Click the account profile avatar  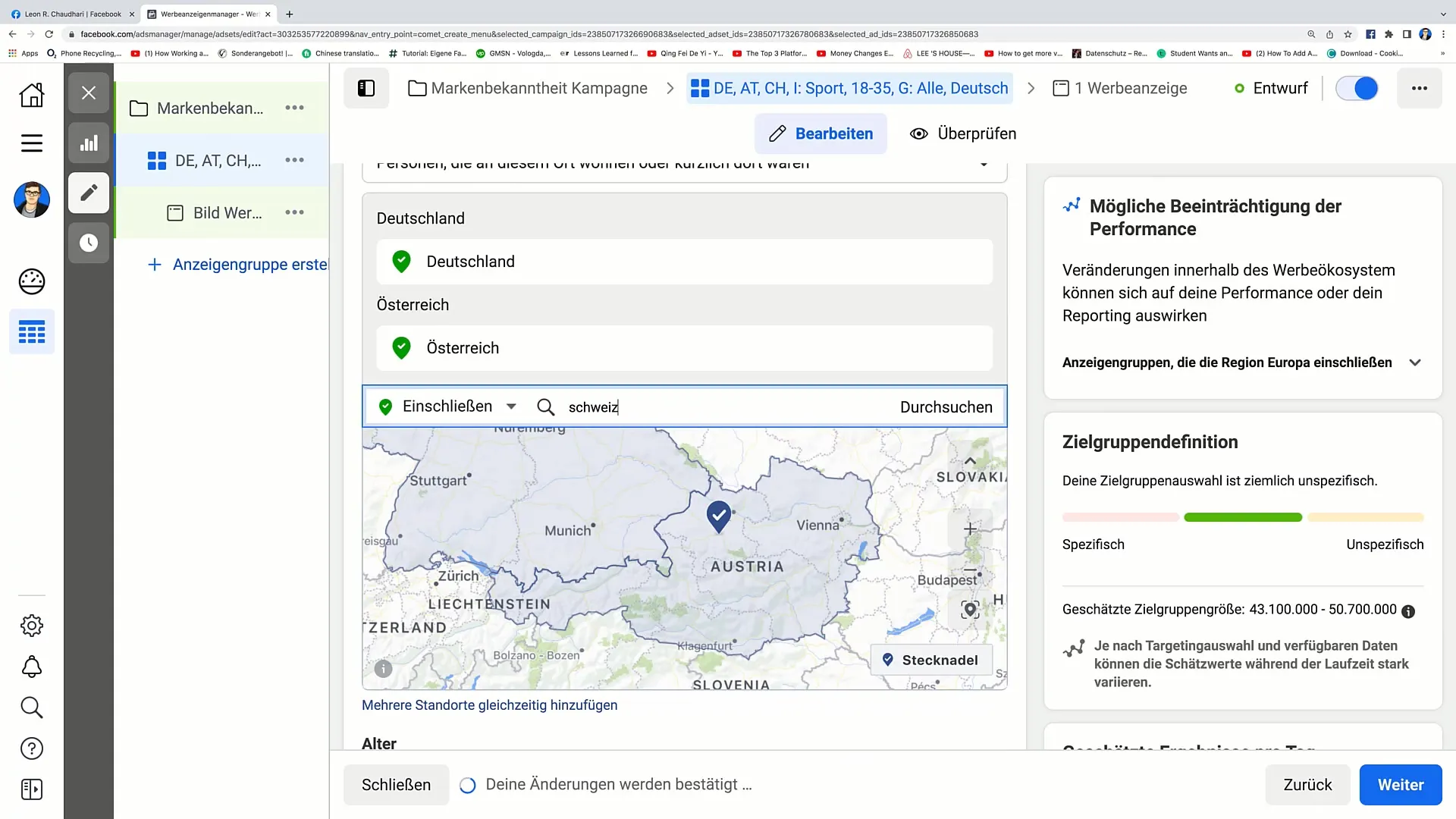tap(32, 200)
